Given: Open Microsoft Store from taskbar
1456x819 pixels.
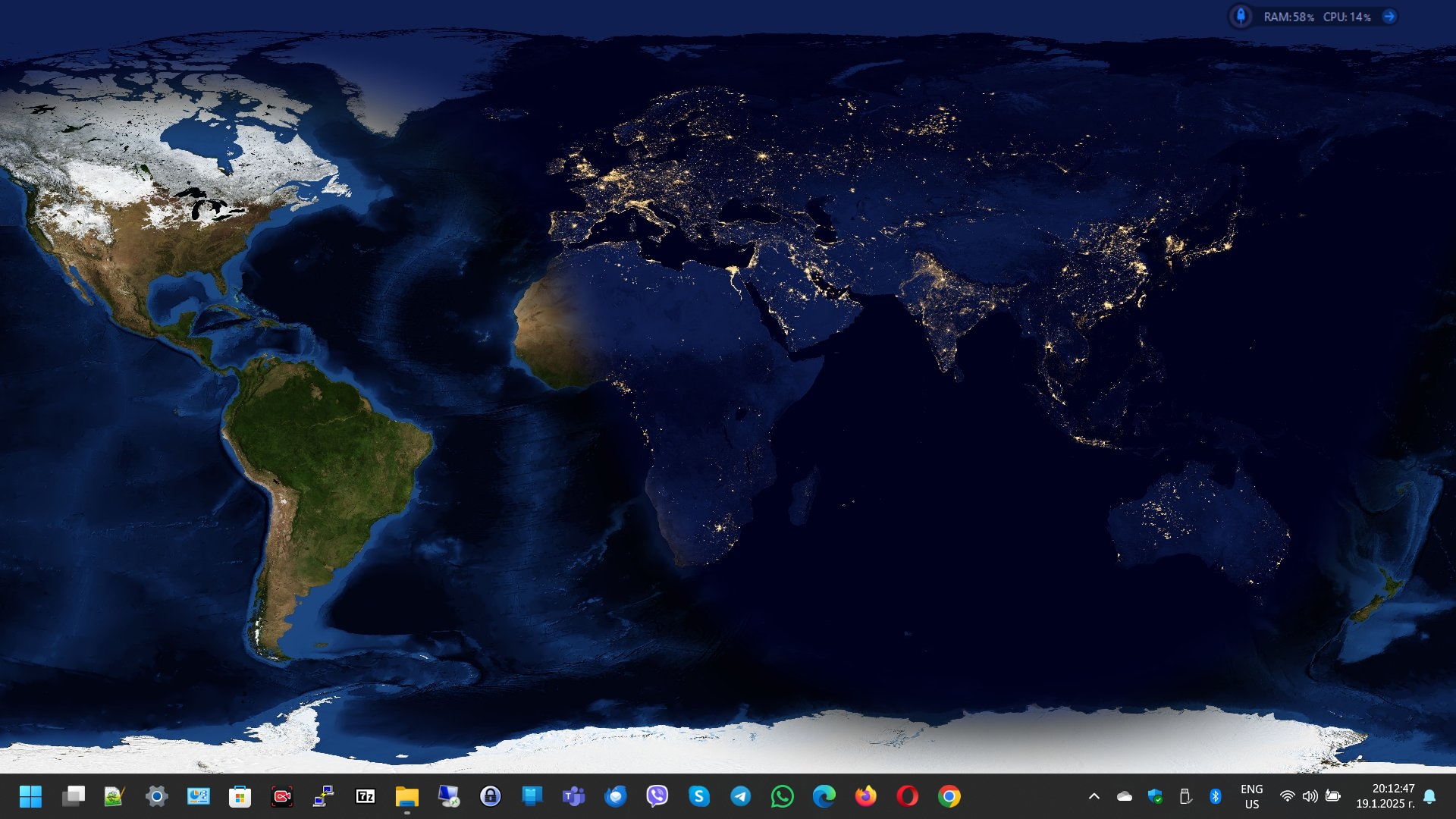Looking at the screenshot, I should (x=240, y=796).
